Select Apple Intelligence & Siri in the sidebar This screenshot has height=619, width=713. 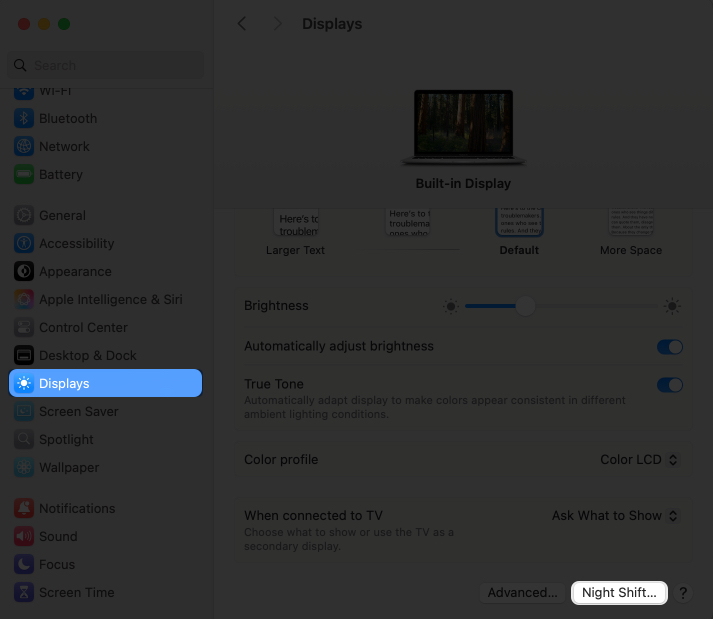click(105, 299)
